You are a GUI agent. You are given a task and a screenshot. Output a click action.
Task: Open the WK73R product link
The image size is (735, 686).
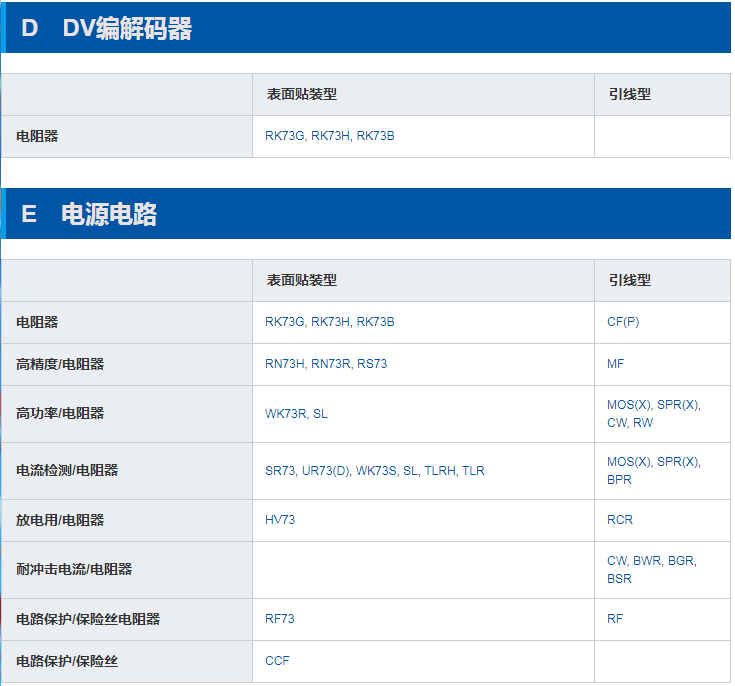pos(285,414)
